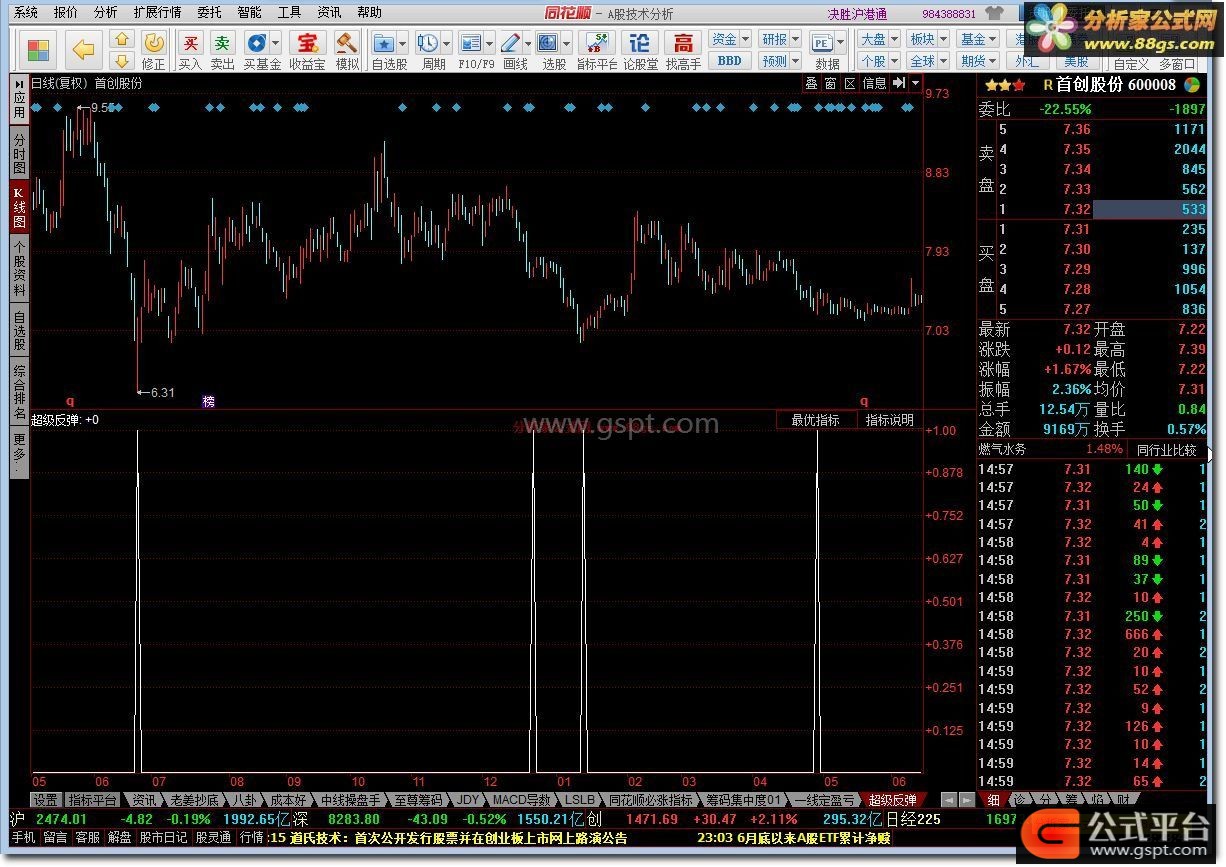Open the 买入 buy order icon
The width and height of the screenshot is (1226, 867).
(190, 50)
